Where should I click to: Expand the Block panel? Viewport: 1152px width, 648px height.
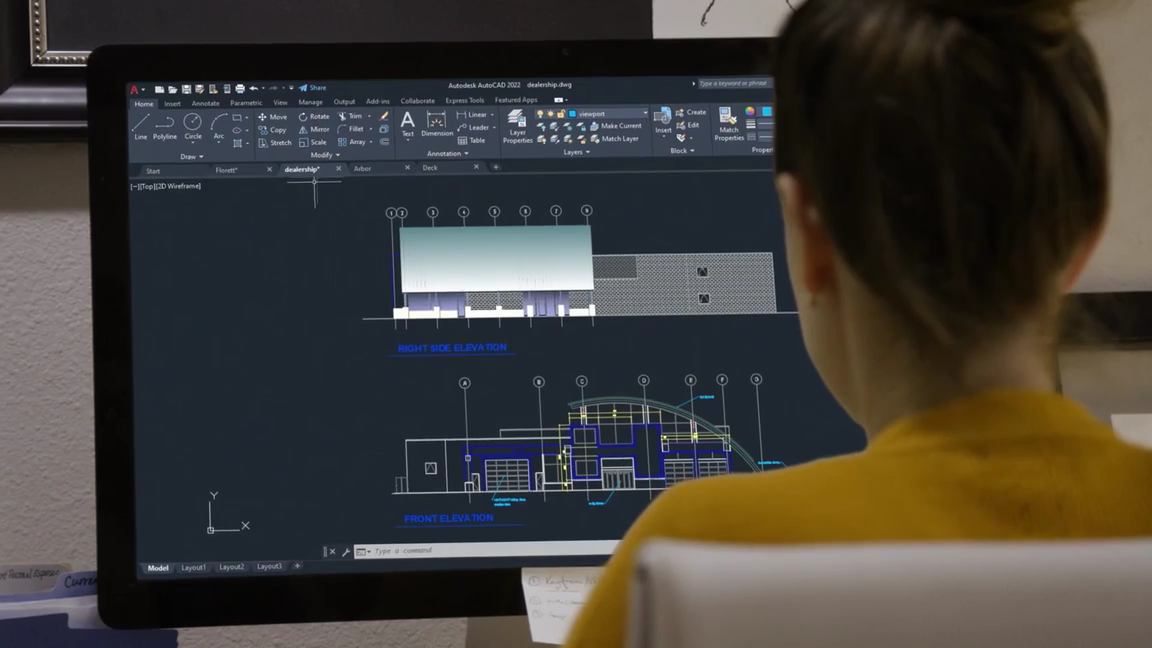682,151
